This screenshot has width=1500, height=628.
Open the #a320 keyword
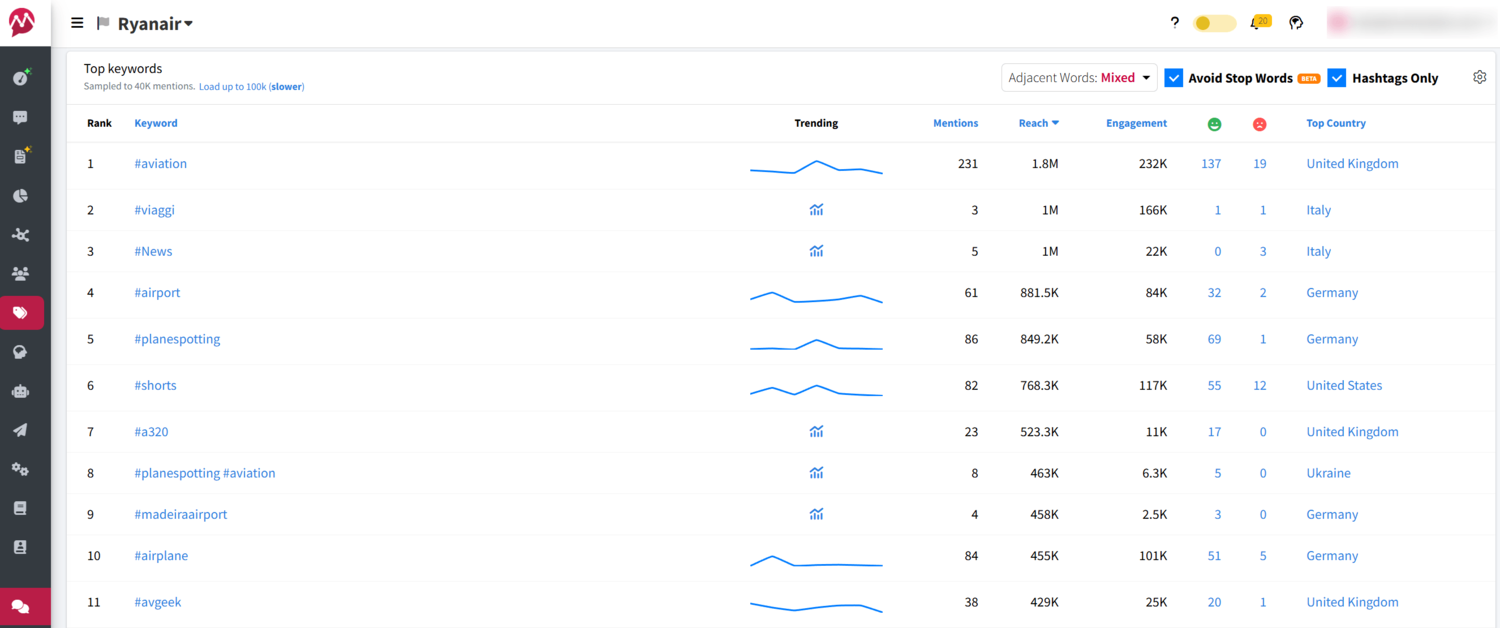coord(151,432)
